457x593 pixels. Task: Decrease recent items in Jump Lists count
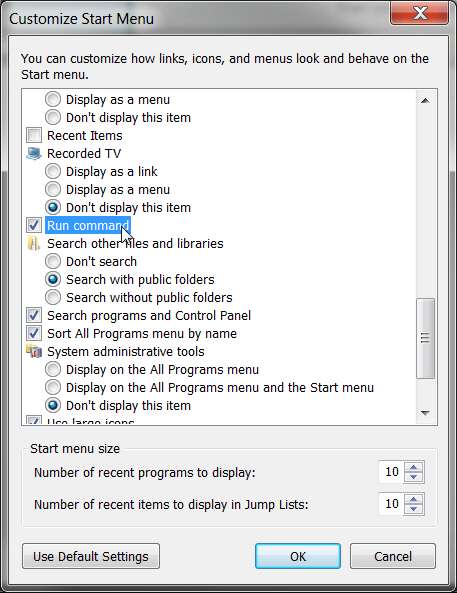click(414, 509)
